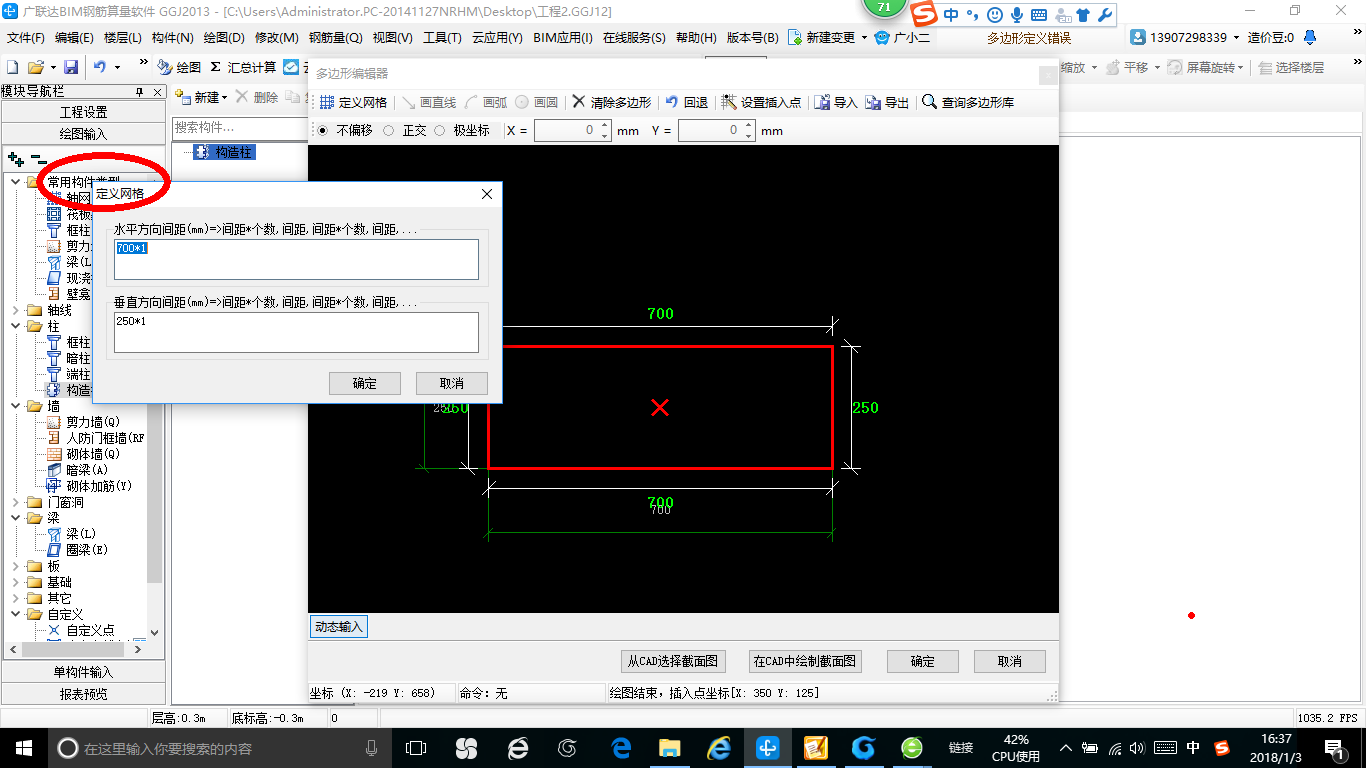Screen dimensions: 1366x768
Task: Click the expand-all plus icon in navigation tree
Action: pos(15,159)
